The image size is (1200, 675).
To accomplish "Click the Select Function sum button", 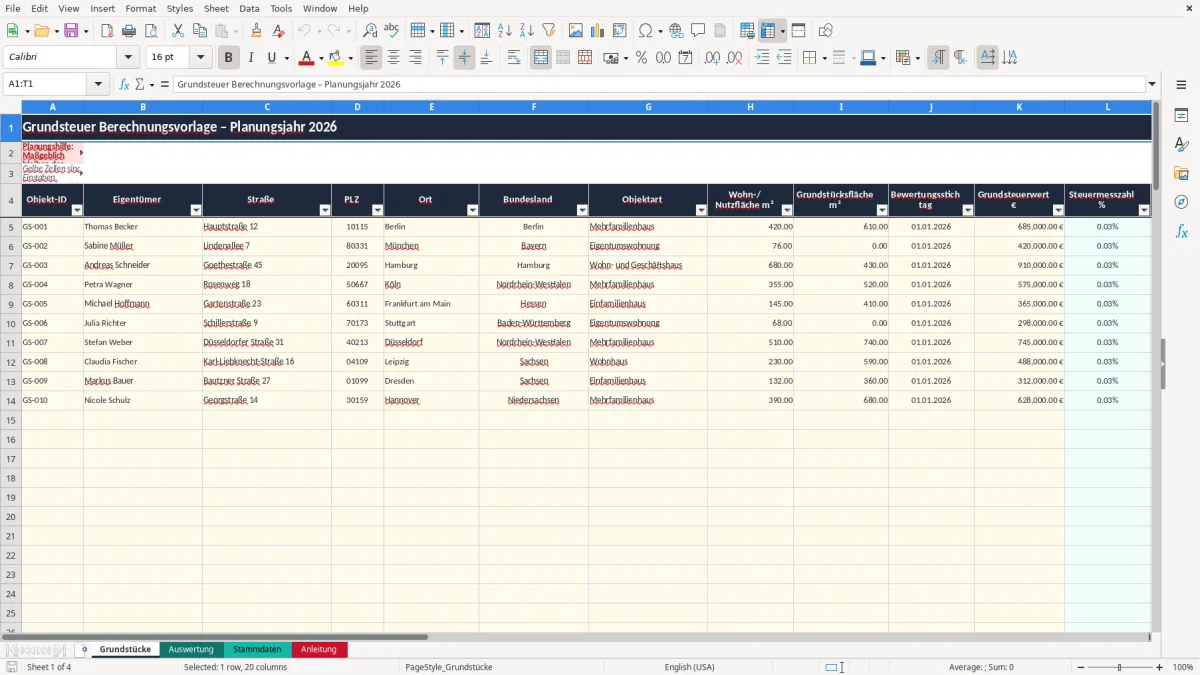I will tap(142, 84).
